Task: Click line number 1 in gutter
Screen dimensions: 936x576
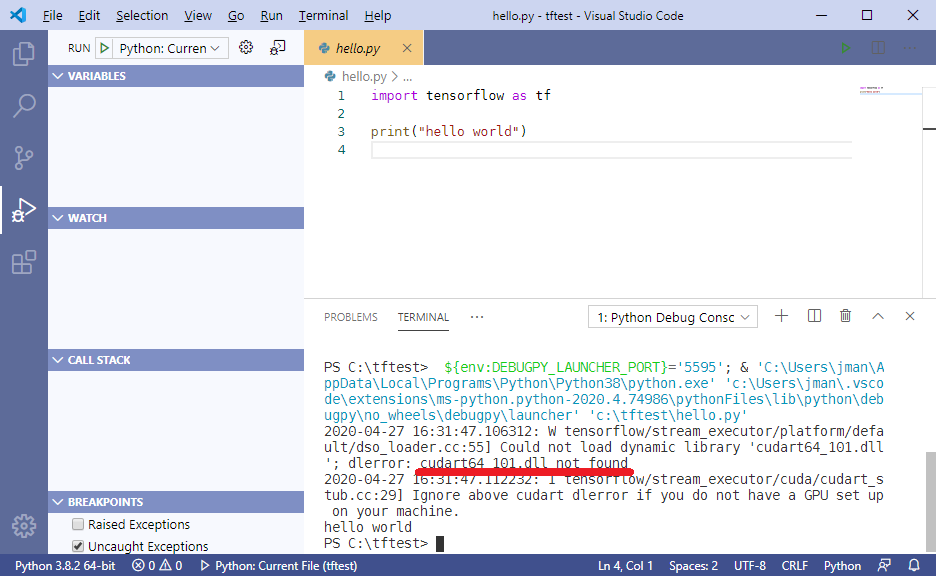Action: [x=341, y=96]
